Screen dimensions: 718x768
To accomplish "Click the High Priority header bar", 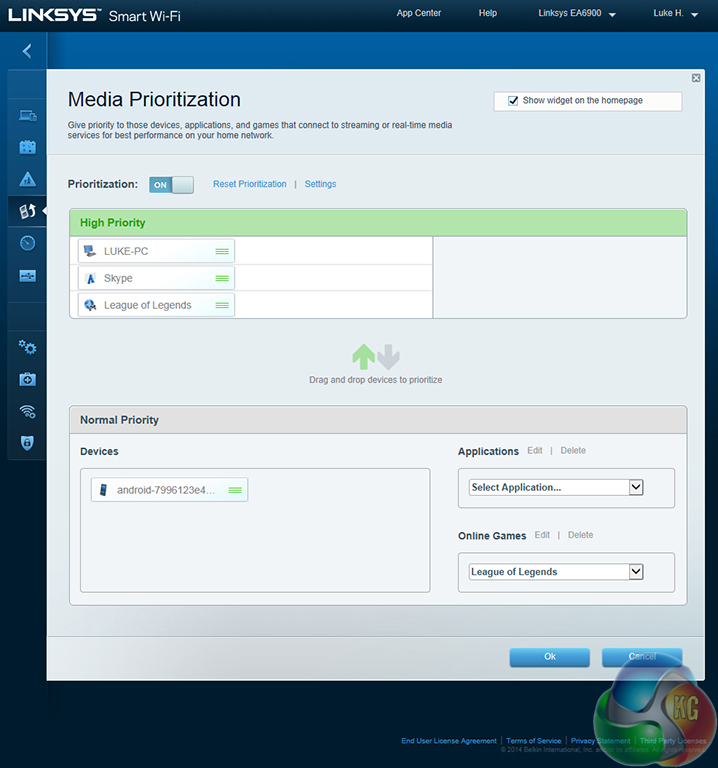I will tap(378, 223).
